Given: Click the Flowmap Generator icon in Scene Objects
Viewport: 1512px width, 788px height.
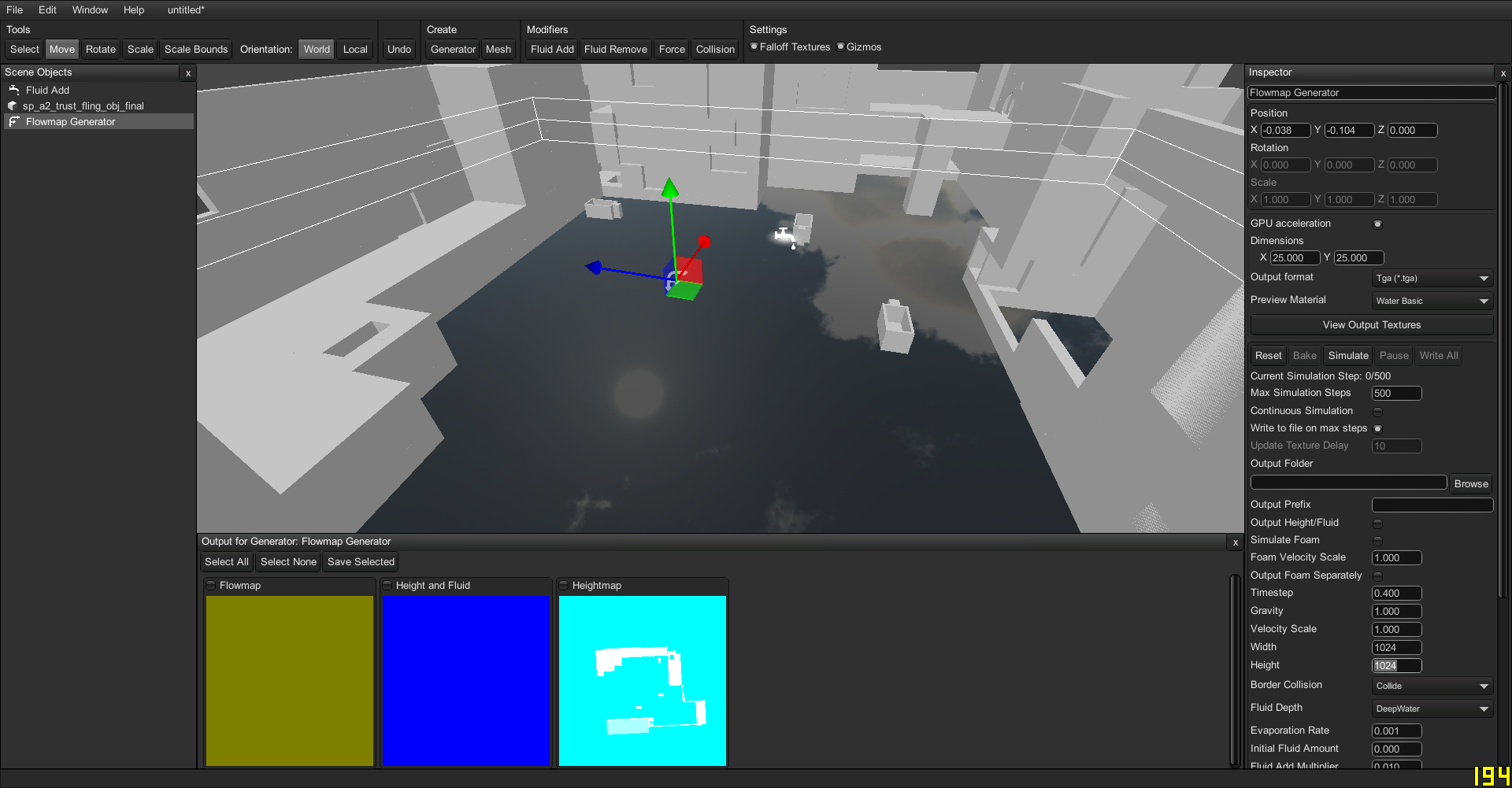Looking at the screenshot, I should (14, 122).
